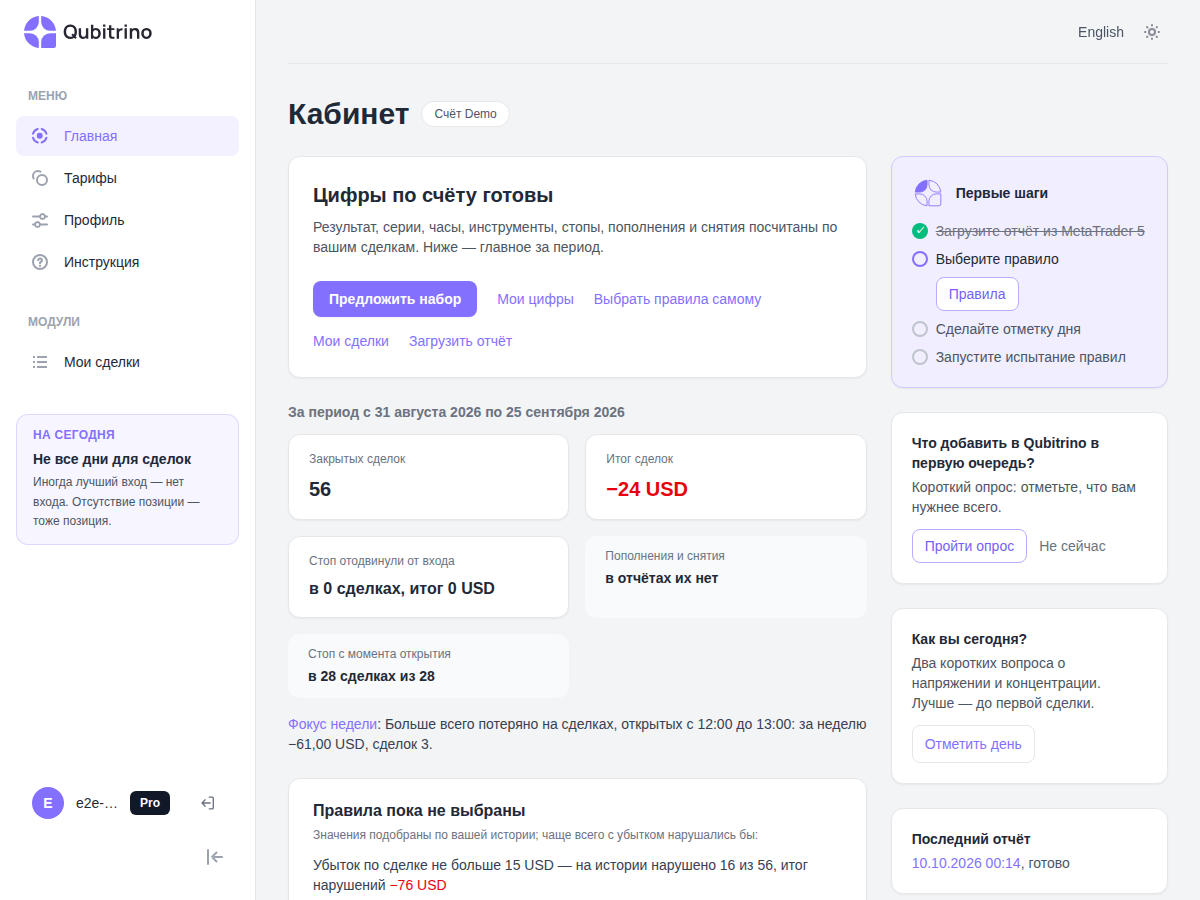Click the Отметить день button
The width and height of the screenshot is (1200, 900).
pyautogui.click(x=973, y=744)
